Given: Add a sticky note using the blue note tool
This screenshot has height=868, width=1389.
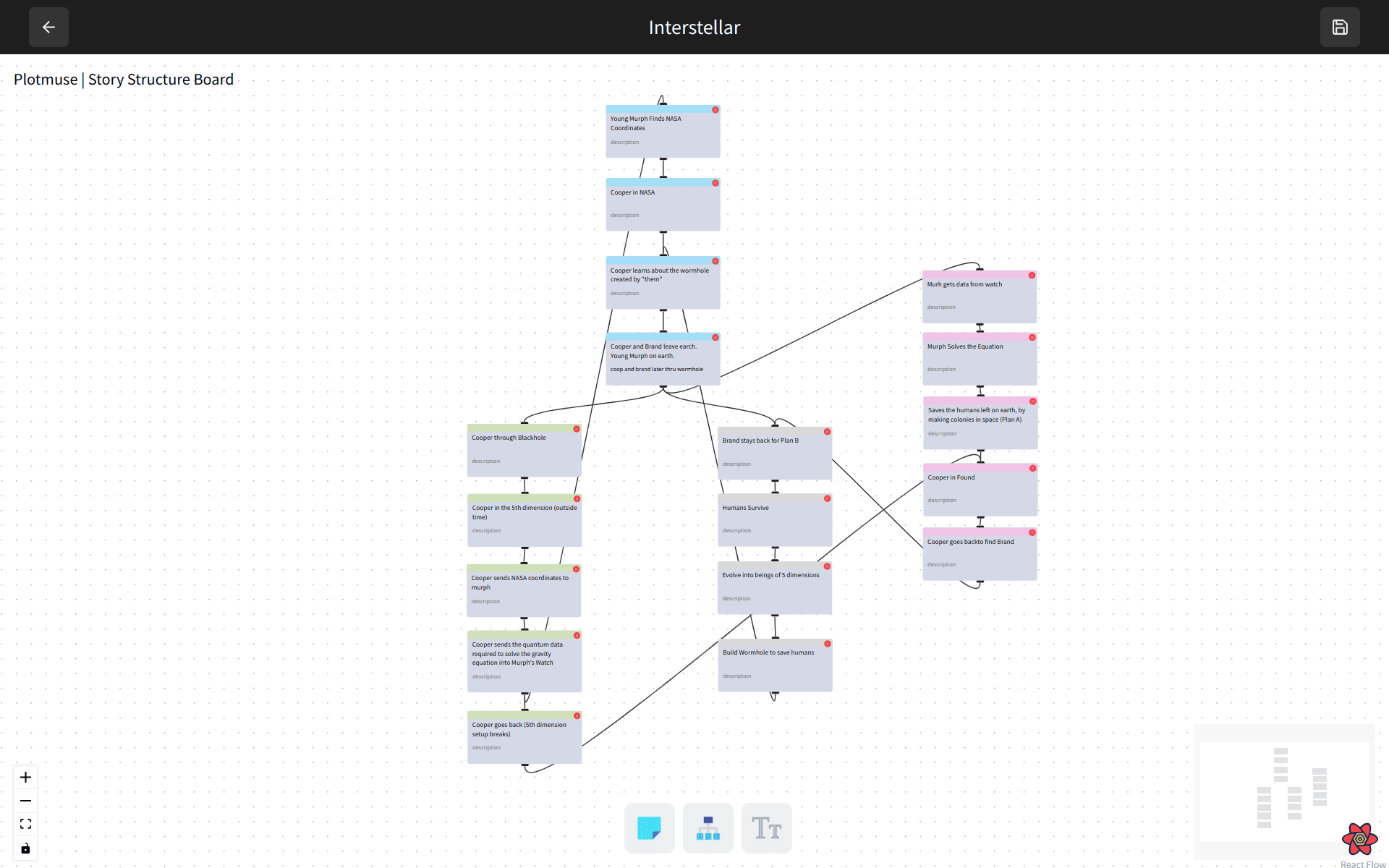Looking at the screenshot, I should click(650, 828).
